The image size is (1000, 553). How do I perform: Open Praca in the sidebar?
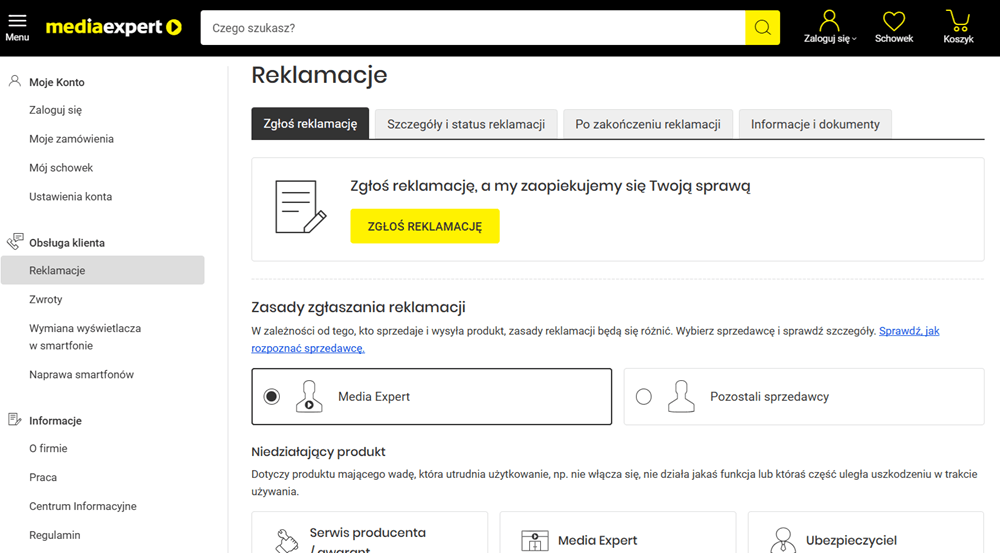pos(43,477)
